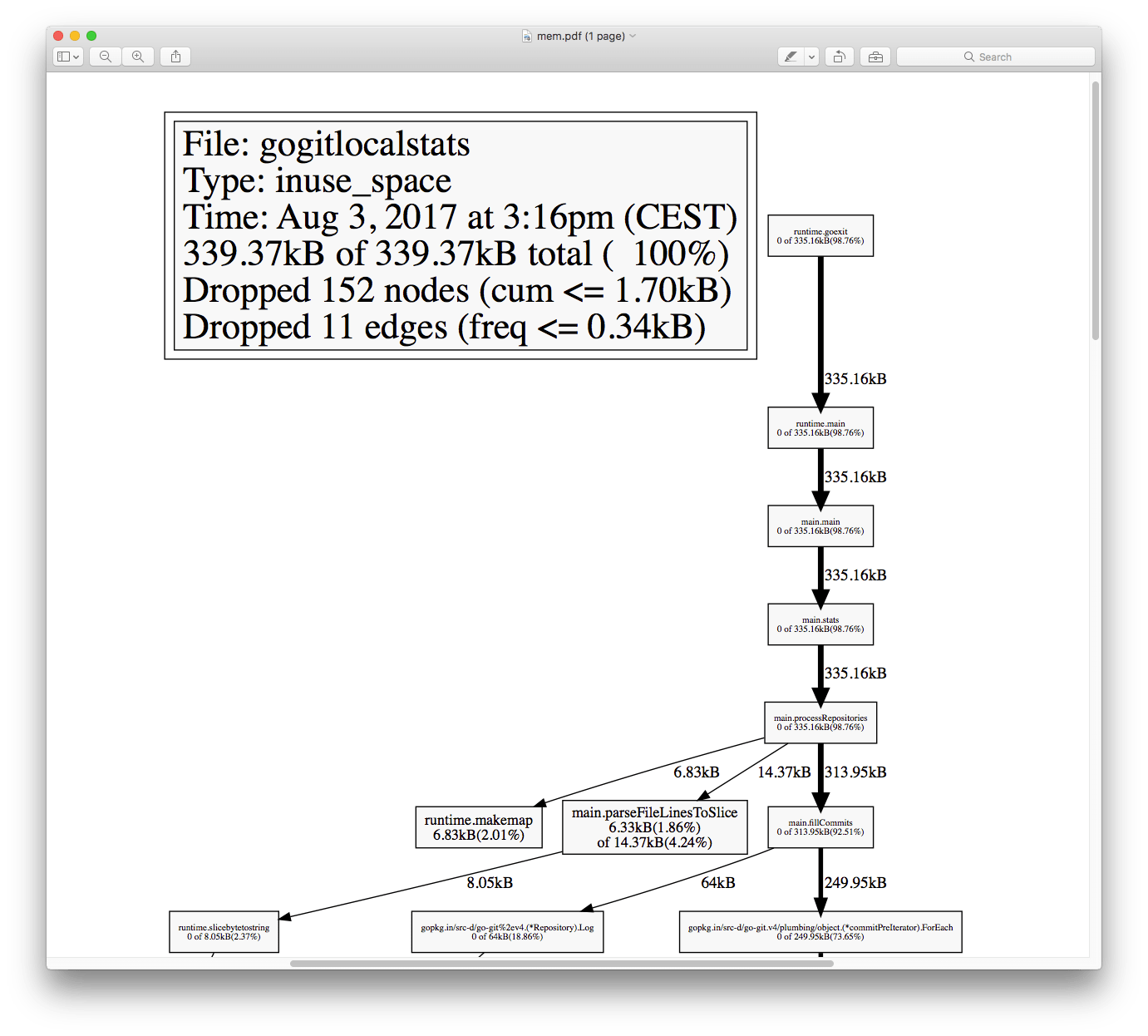Click the zoom in magnifier icon
The image size is (1148, 1036).
[138, 57]
